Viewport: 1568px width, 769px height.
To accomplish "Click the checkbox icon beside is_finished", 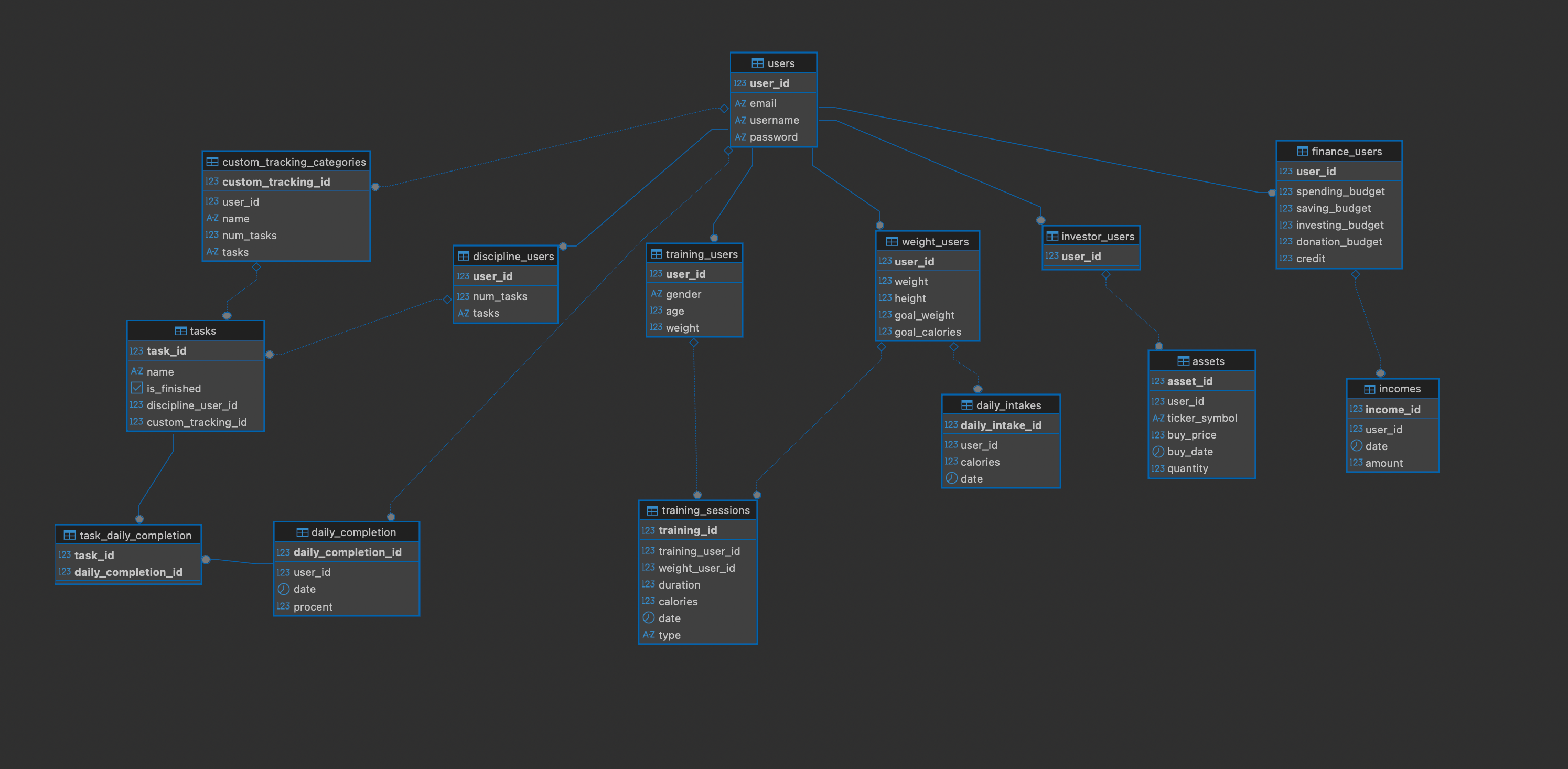I will click(x=137, y=389).
